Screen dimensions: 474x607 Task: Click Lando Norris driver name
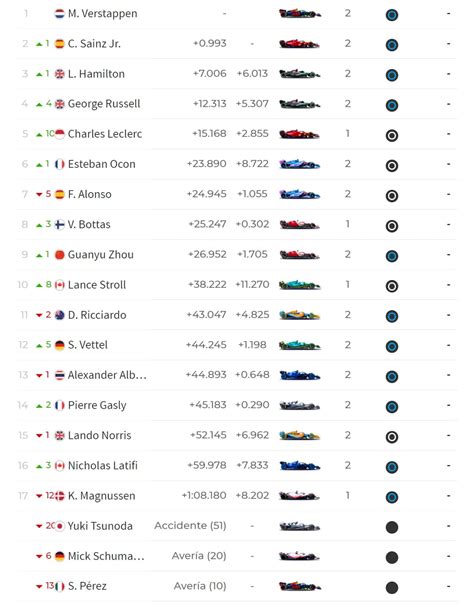coord(100,435)
